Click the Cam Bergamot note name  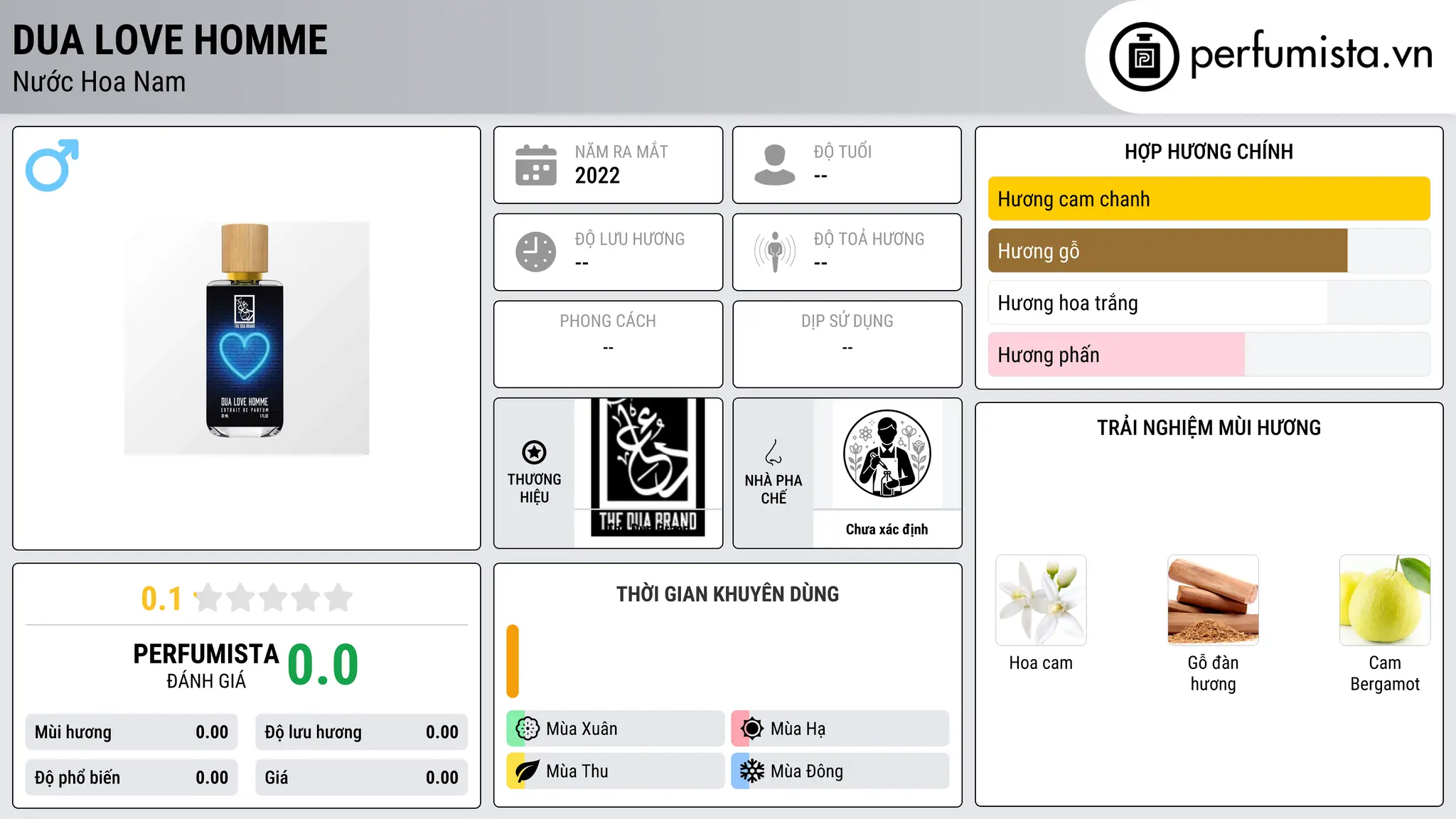(x=1385, y=673)
